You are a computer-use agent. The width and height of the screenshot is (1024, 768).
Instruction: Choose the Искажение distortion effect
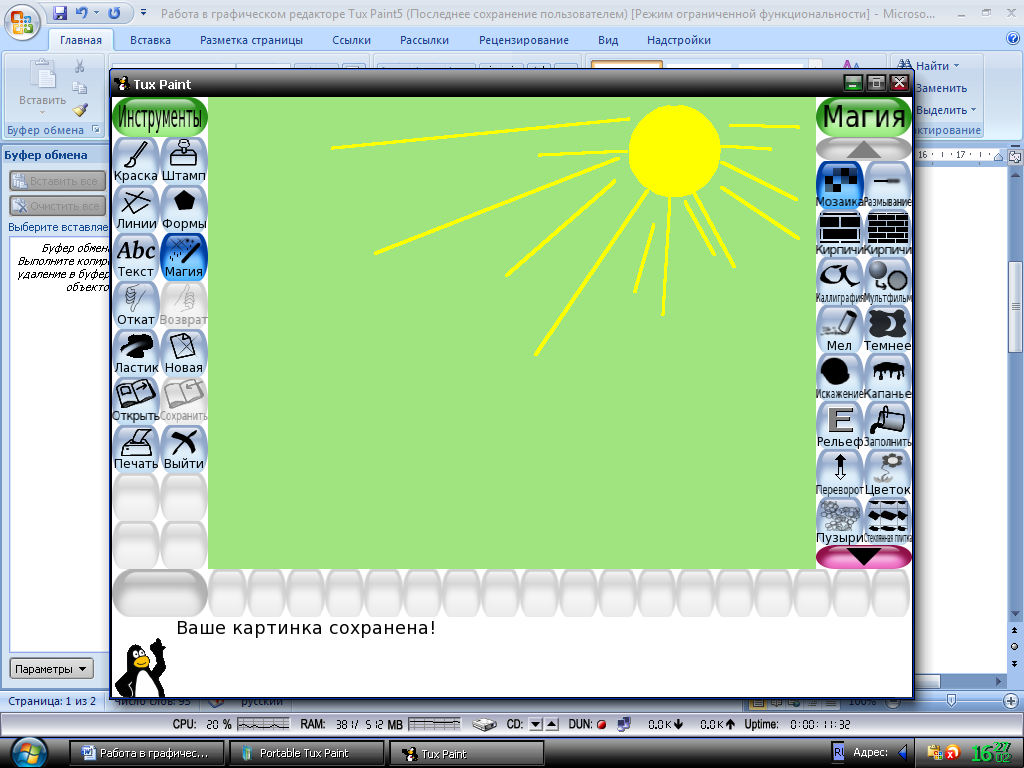tap(840, 377)
